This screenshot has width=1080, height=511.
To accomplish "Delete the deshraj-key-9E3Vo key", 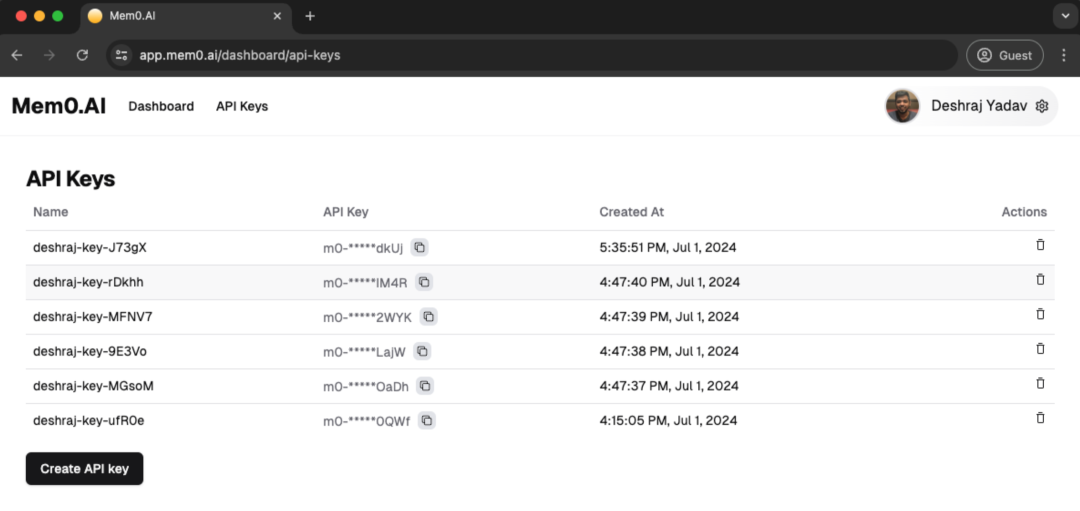I will point(1040,349).
